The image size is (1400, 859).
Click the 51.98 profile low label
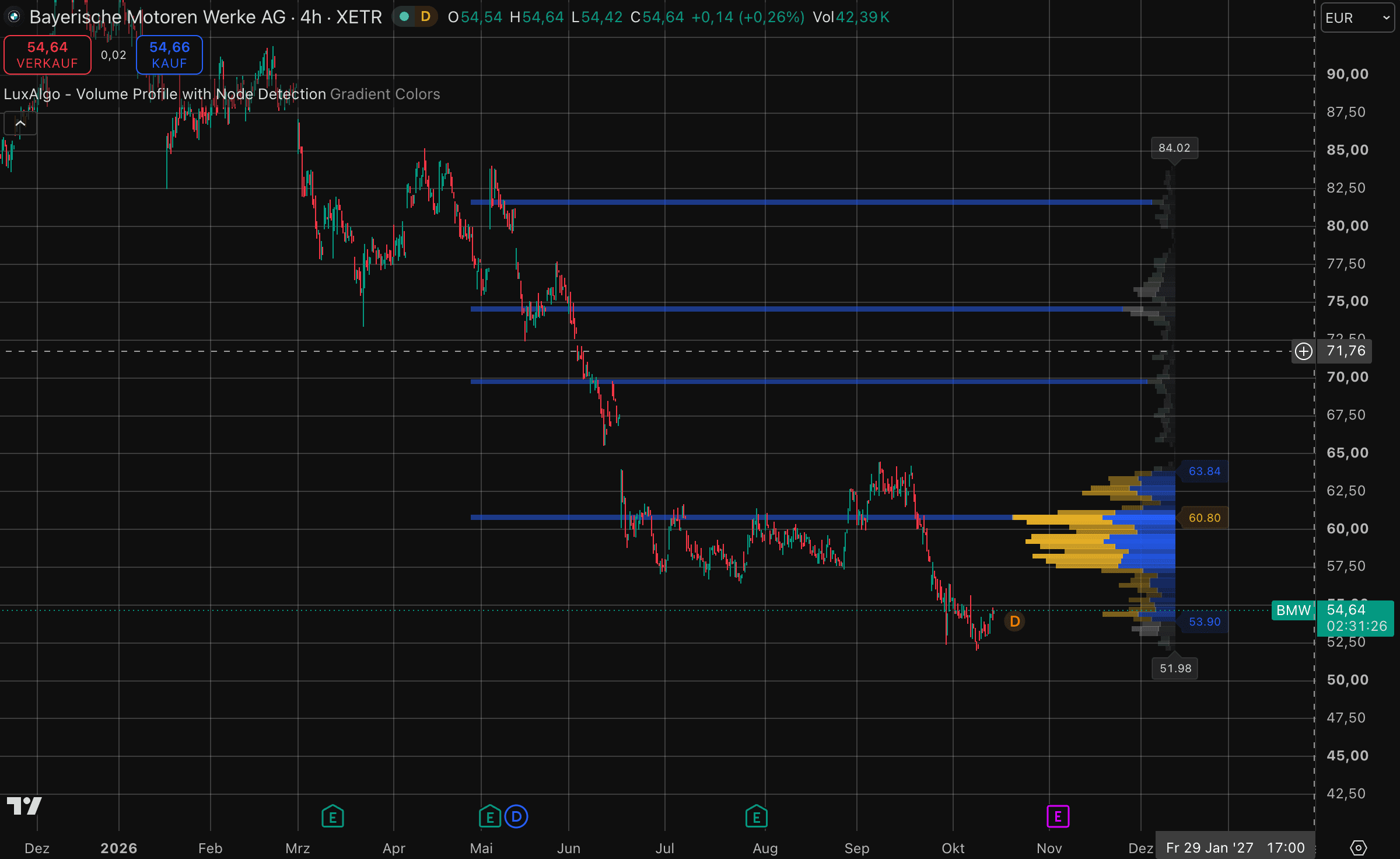1175,668
